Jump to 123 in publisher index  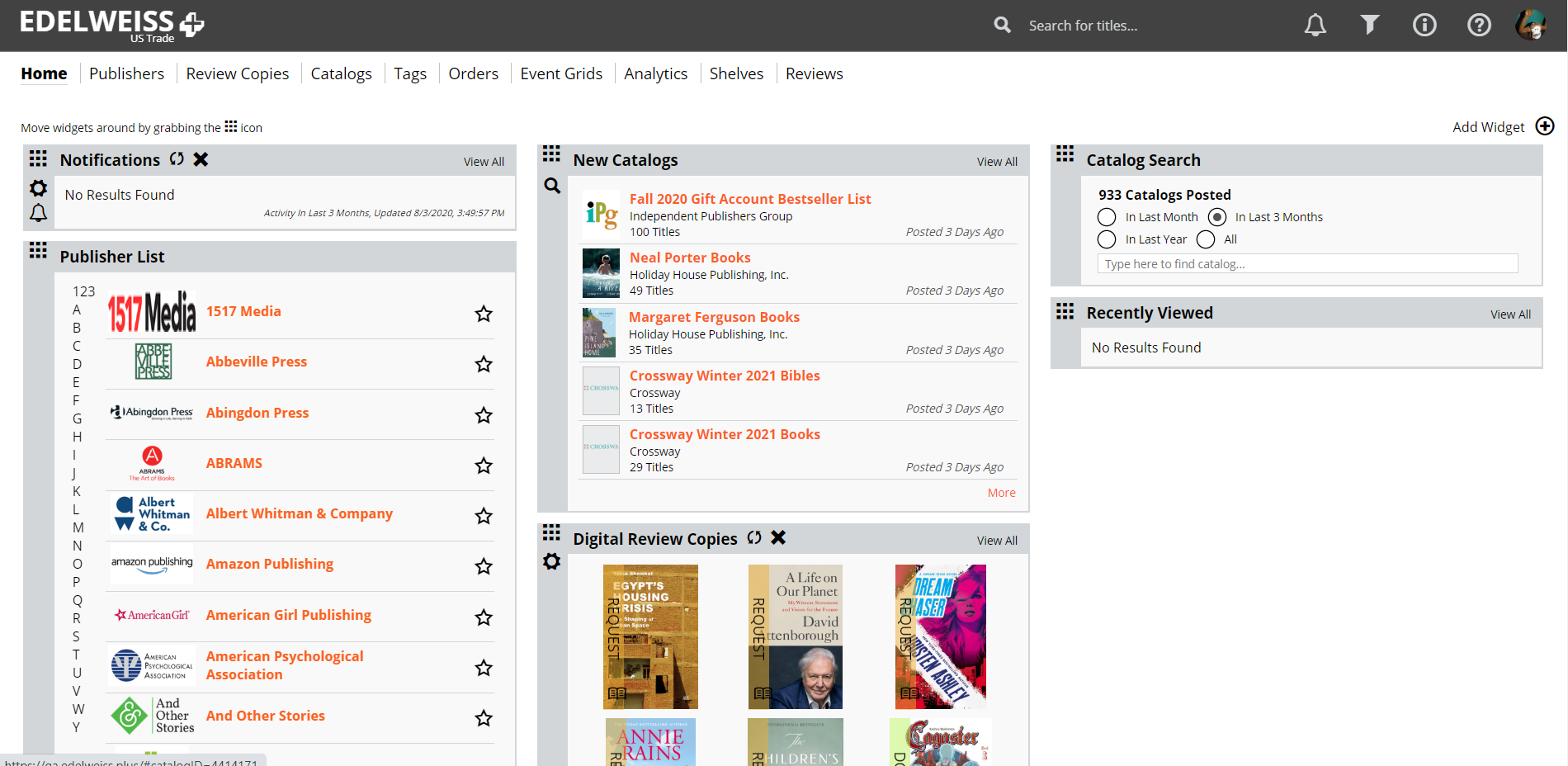tap(83, 291)
